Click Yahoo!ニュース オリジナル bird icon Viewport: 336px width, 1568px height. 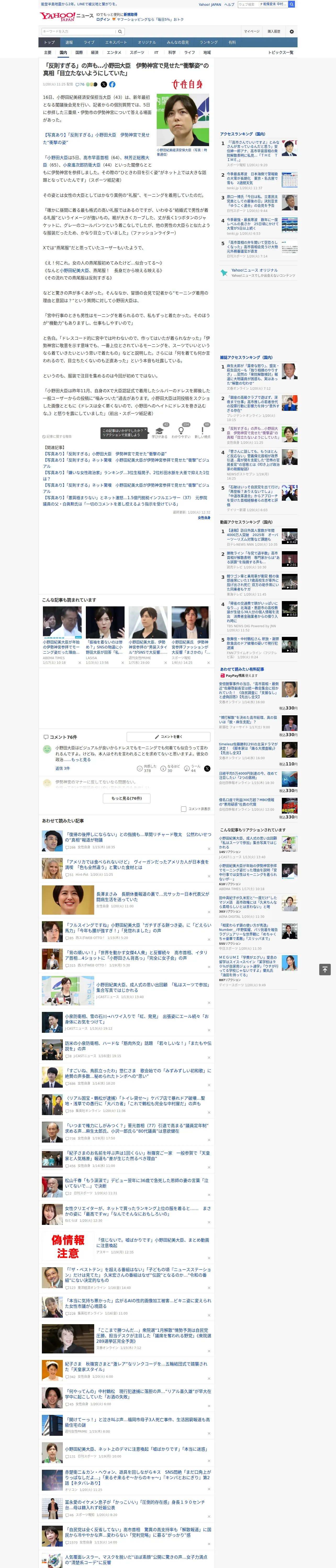coord(224,273)
